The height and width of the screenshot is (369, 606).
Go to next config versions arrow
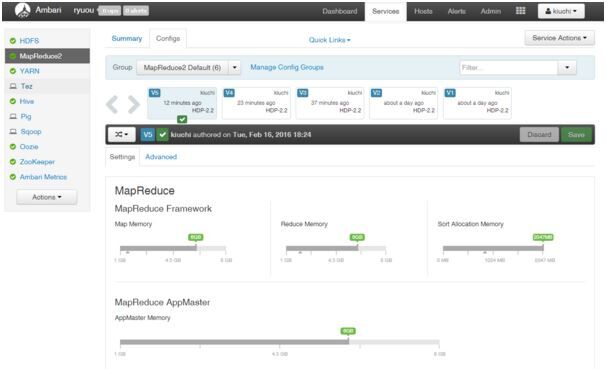pos(134,104)
